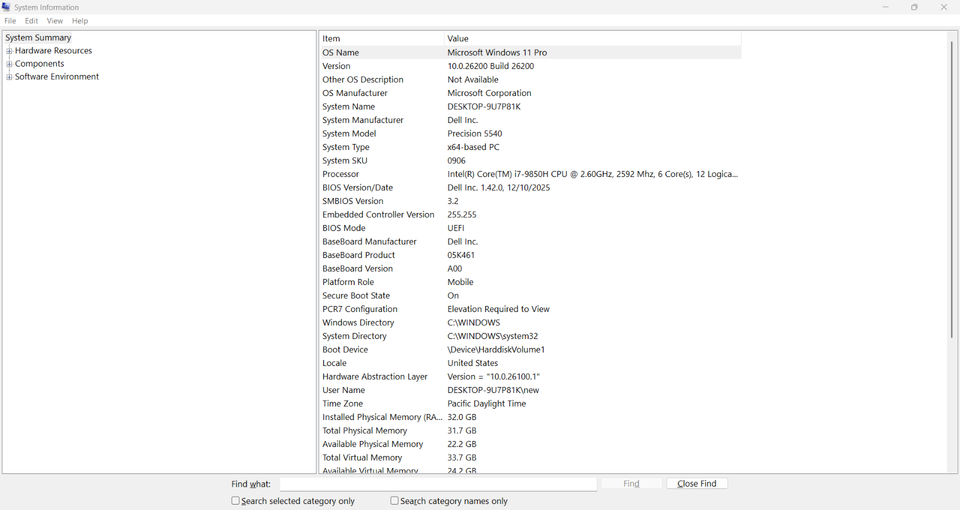Image resolution: width=960 pixels, height=510 pixels.
Task: Open the File menu
Action: coord(10,21)
